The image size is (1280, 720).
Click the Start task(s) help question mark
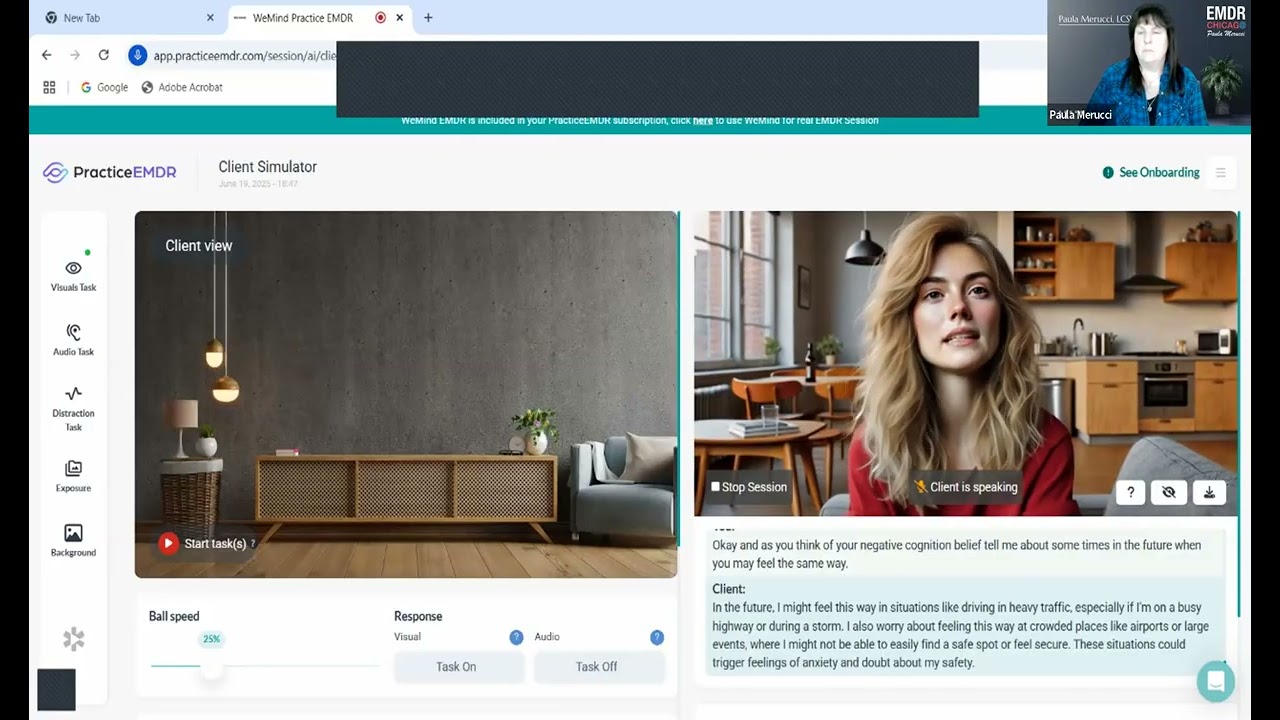pos(253,544)
